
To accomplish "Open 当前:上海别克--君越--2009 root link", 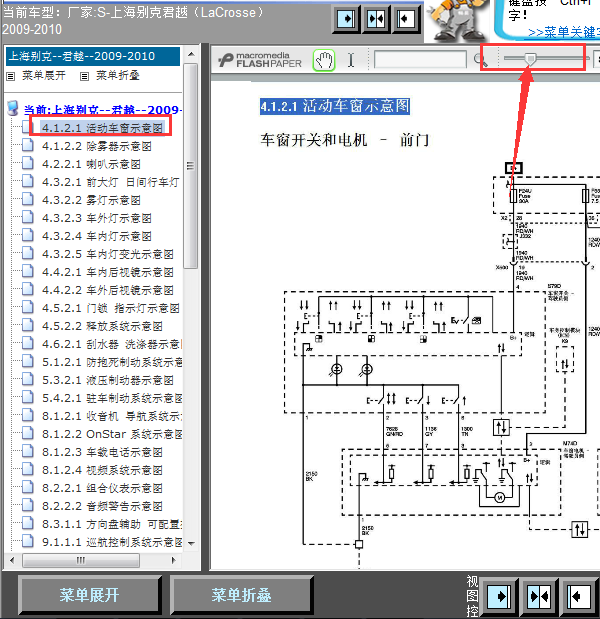I will tap(103, 110).
